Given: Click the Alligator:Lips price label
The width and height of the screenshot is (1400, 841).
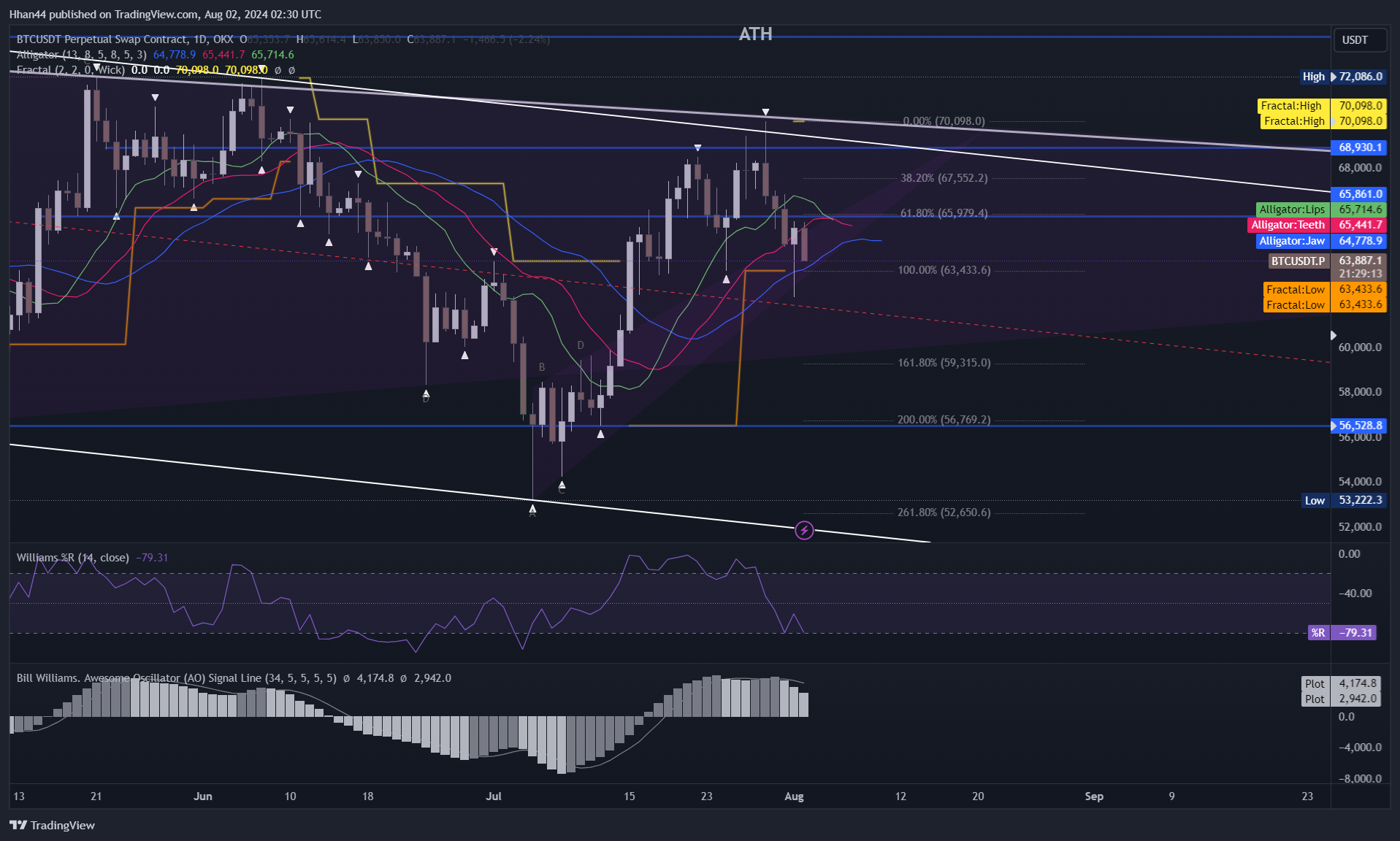Looking at the screenshot, I should [1322, 210].
